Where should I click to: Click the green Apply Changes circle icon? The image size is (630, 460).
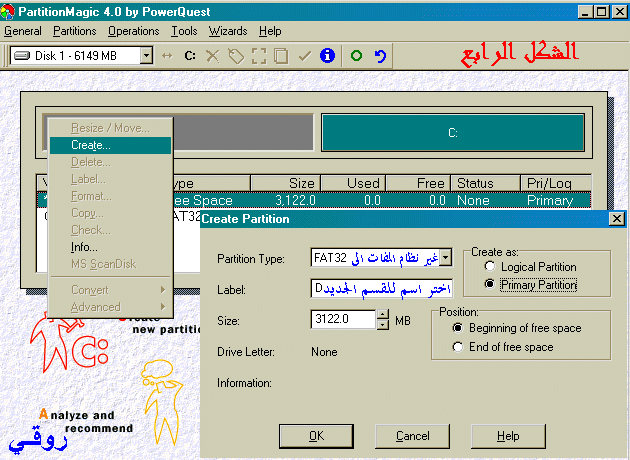pyautogui.click(x=356, y=55)
